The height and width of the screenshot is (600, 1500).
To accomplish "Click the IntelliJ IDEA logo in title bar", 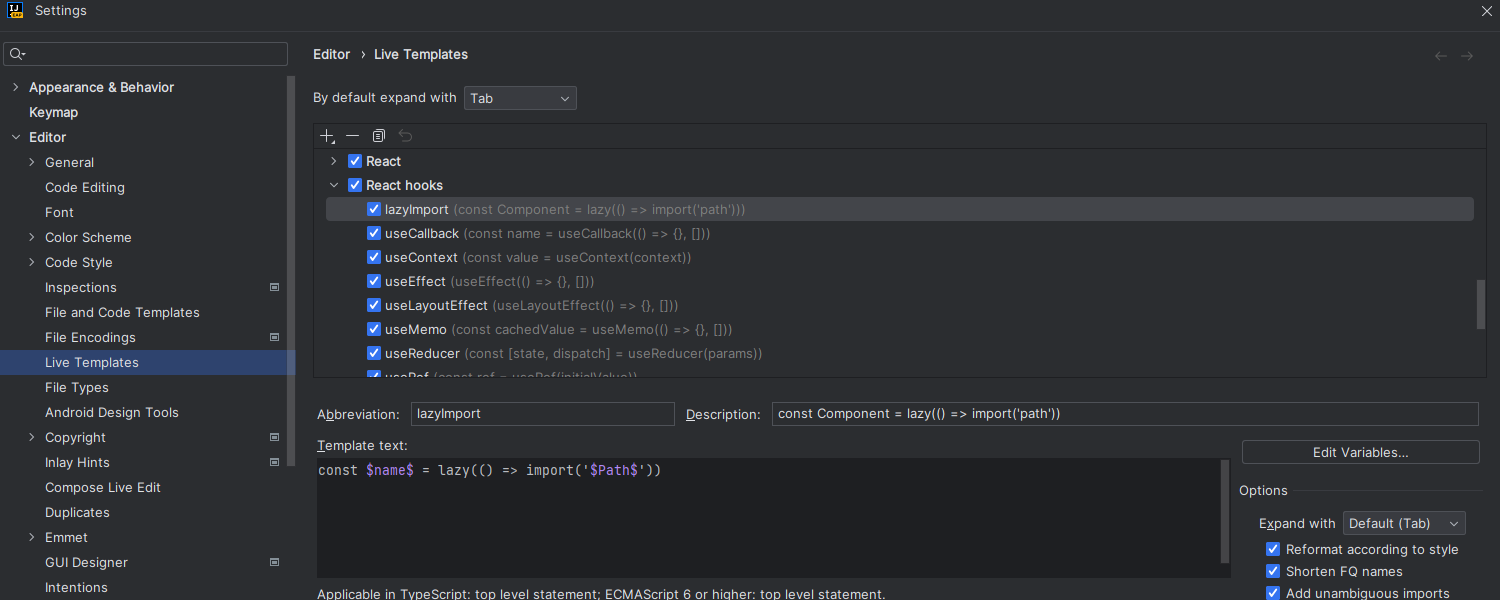I will [x=17, y=11].
